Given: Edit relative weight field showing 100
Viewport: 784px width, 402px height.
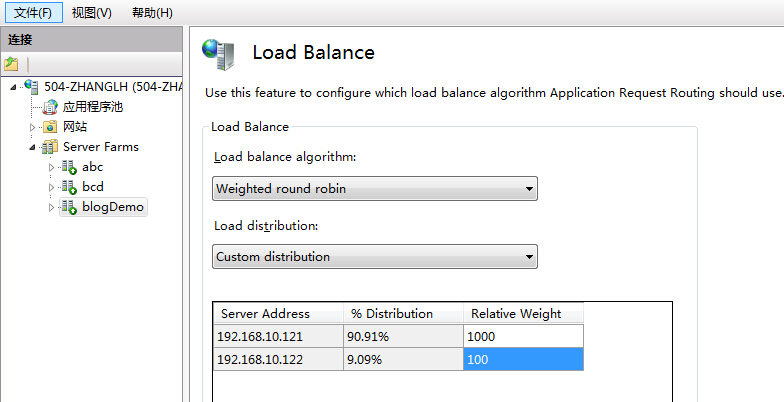Looking at the screenshot, I should [524, 360].
